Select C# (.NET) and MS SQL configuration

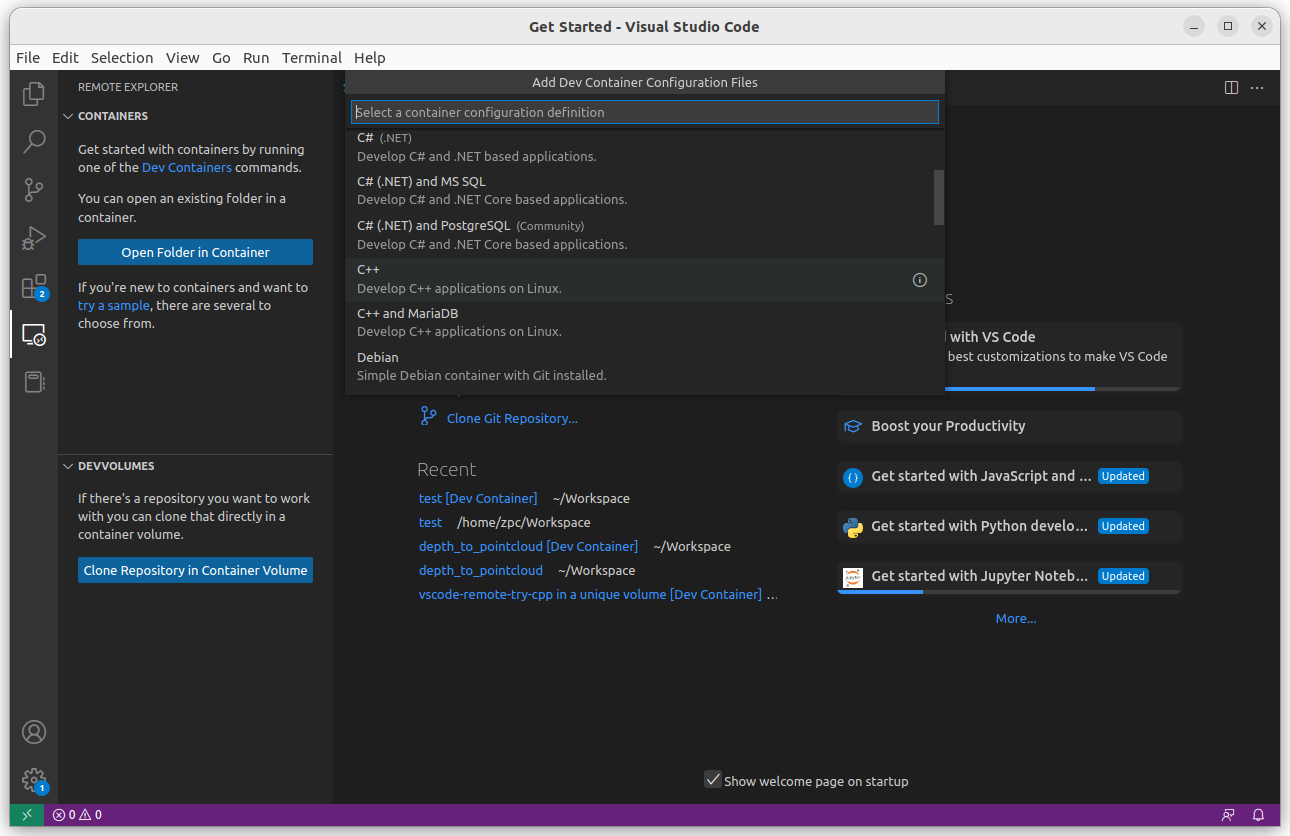pos(645,190)
